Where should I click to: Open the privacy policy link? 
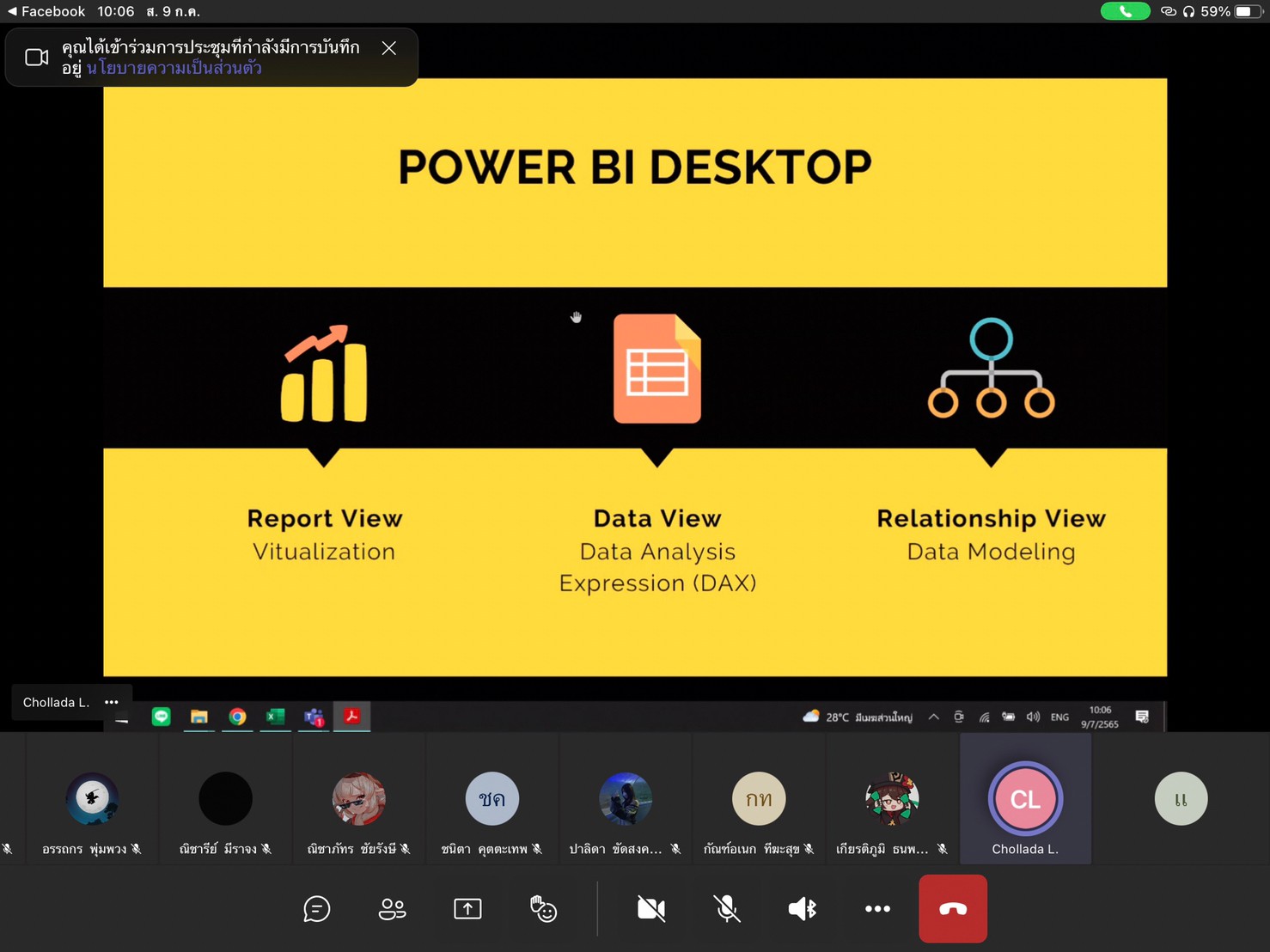point(174,68)
